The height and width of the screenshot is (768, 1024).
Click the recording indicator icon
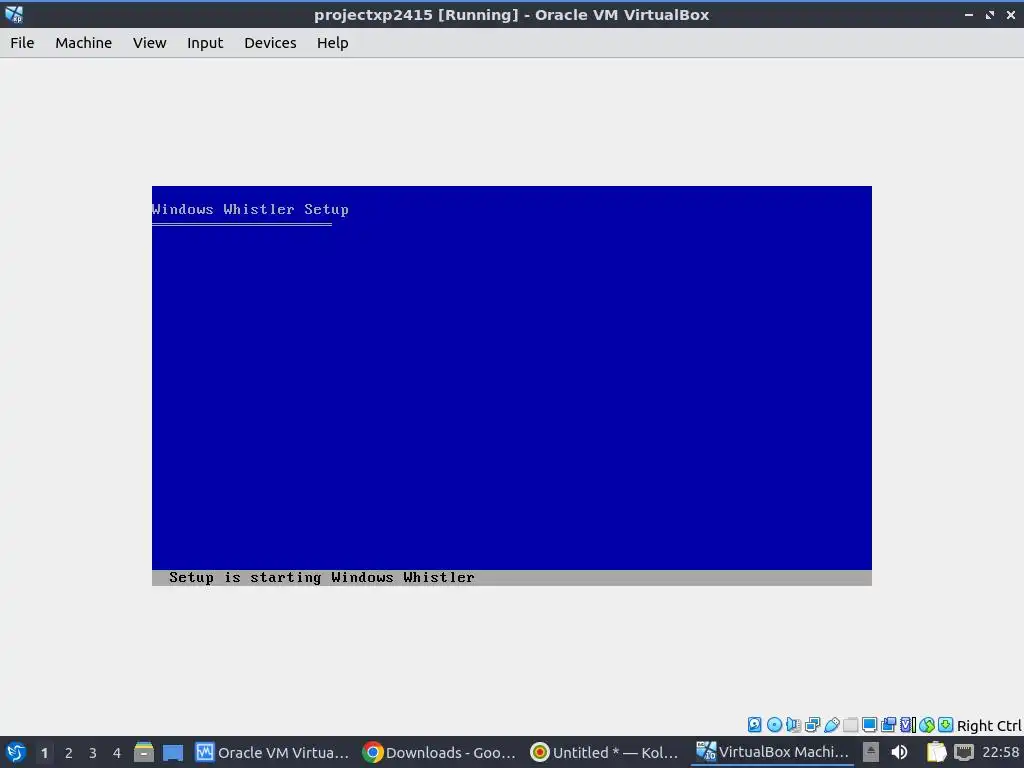pos(888,724)
